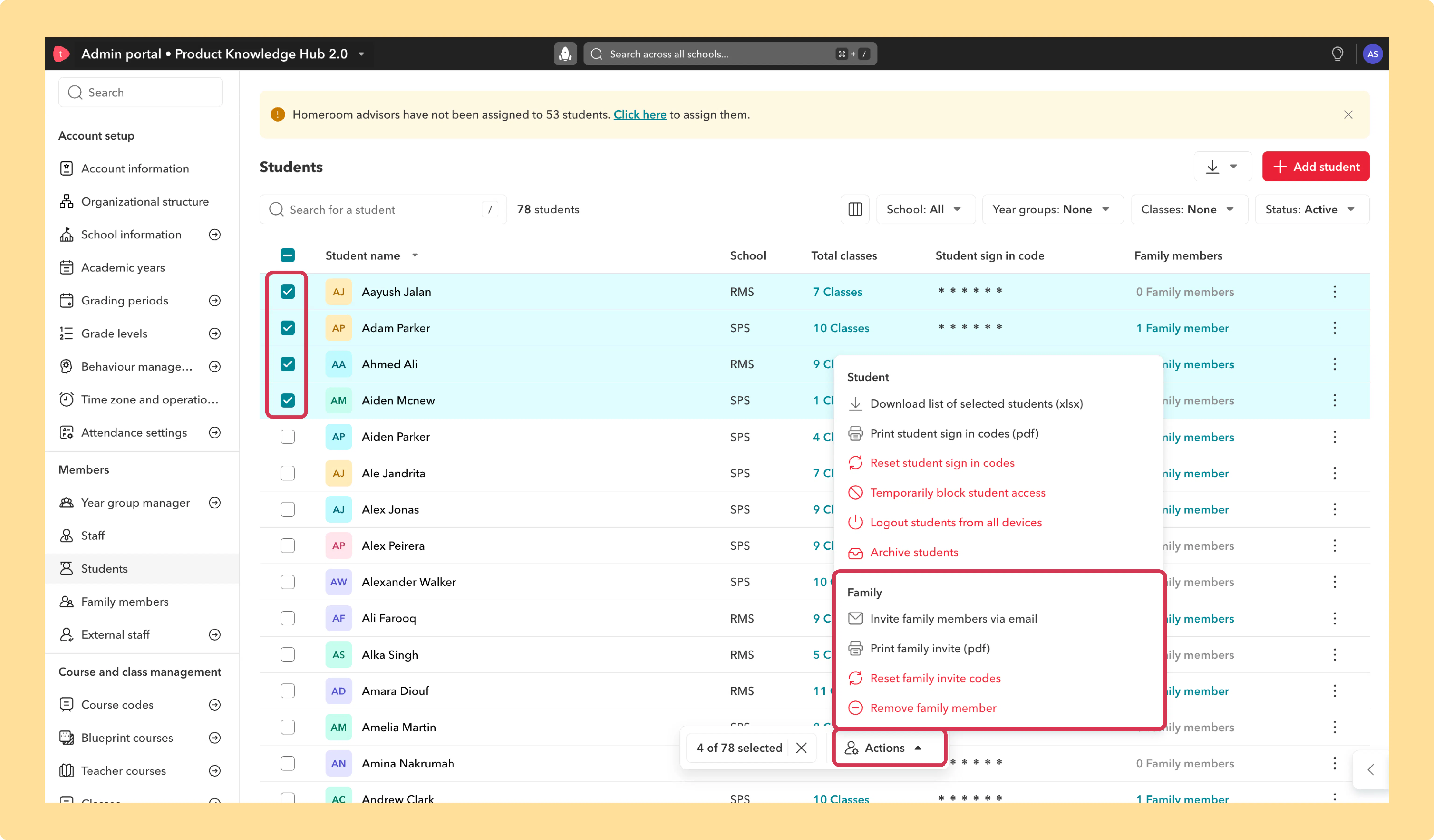1434x840 pixels.
Task: Open Course codes submenu arrow
Action: point(214,705)
